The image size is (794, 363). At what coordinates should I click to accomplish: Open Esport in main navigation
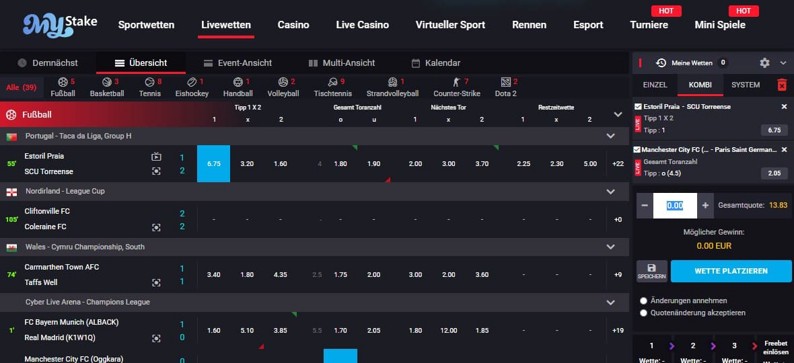point(588,25)
